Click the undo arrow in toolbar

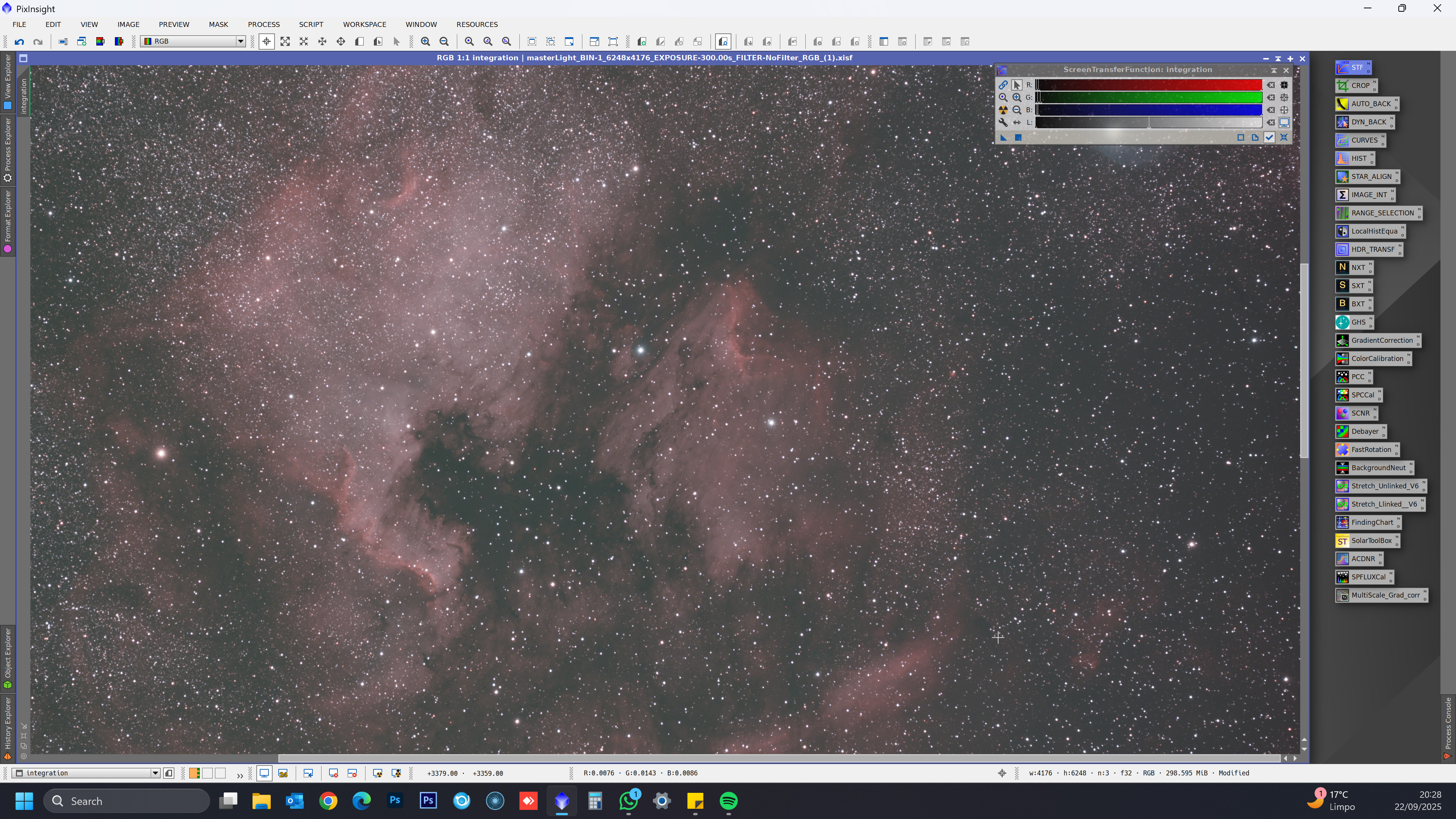pyautogui.click(x=20, y=42)
